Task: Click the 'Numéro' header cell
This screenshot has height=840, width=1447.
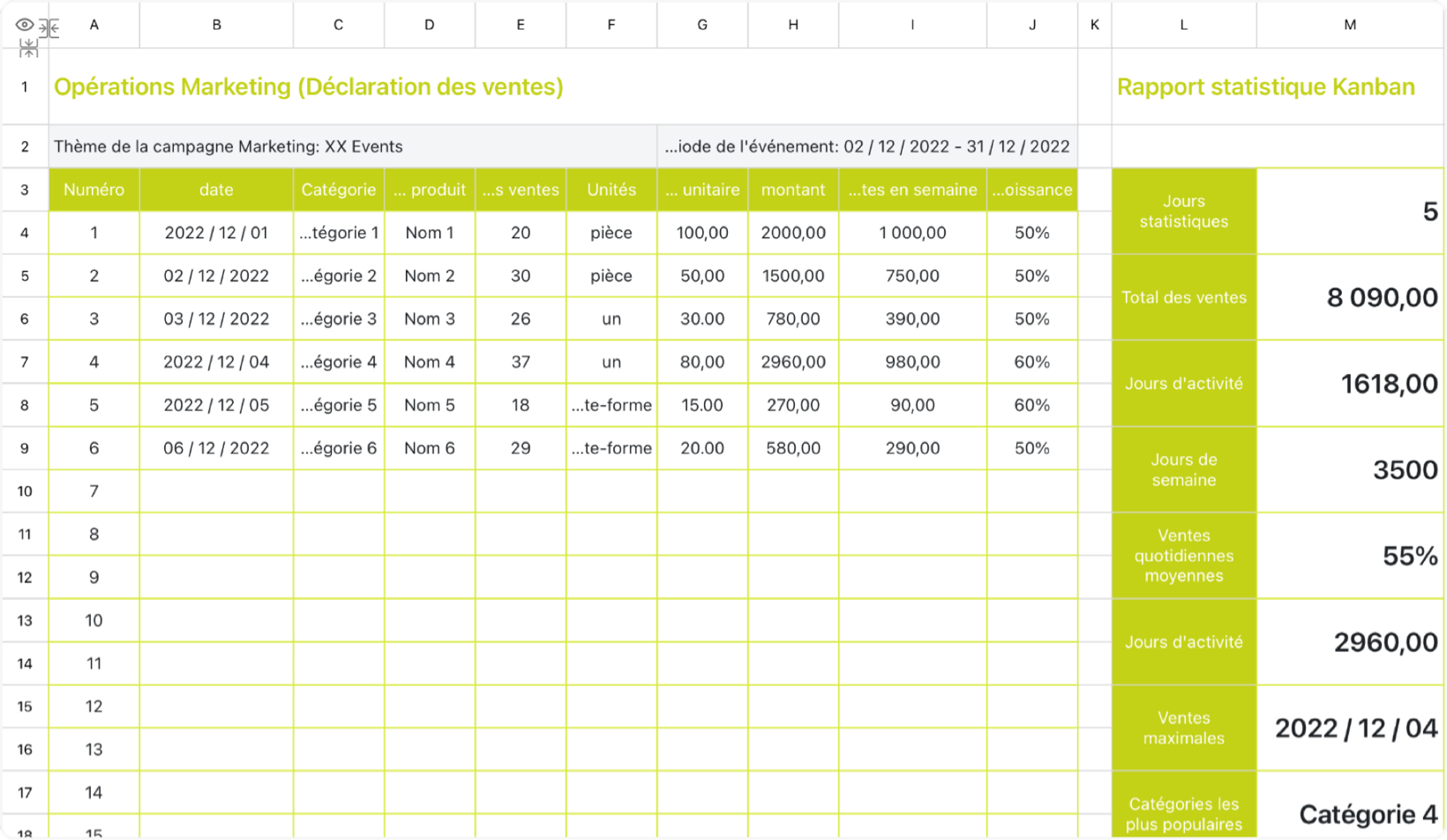Action: point(94,190)
